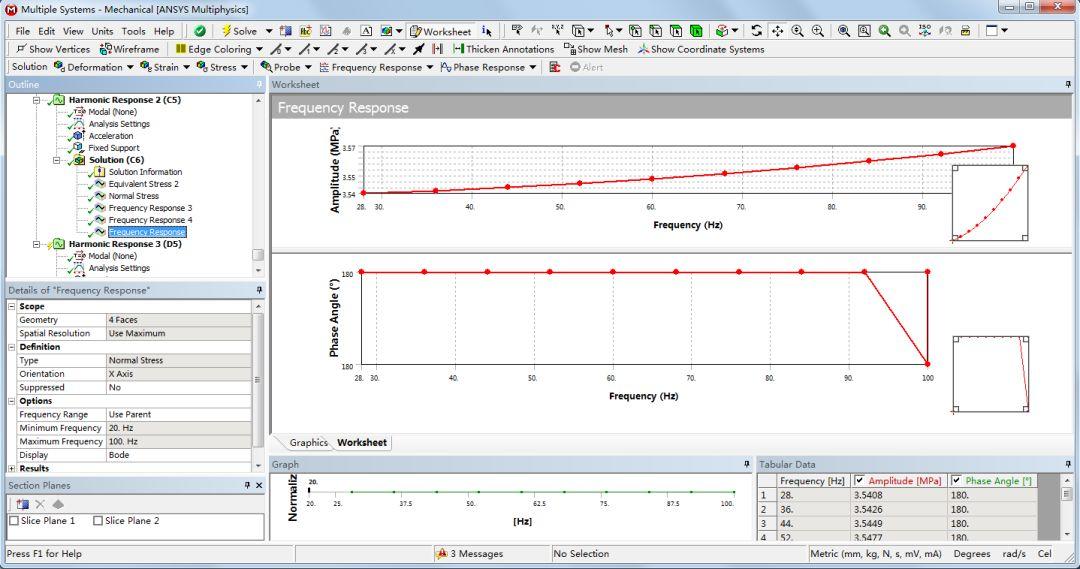The width and height of the screenshot is (1080, 569).
Task: Toggle Show Mesh
Action: click(596, 49)
